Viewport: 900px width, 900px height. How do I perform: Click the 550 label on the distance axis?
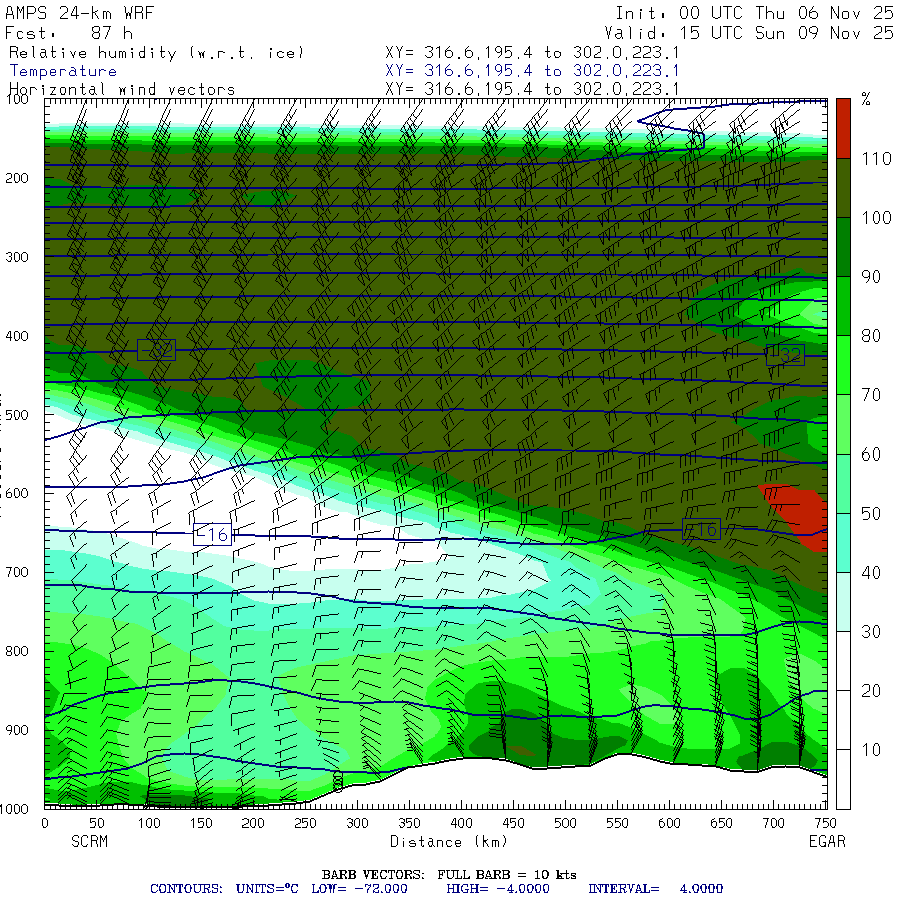618,823
